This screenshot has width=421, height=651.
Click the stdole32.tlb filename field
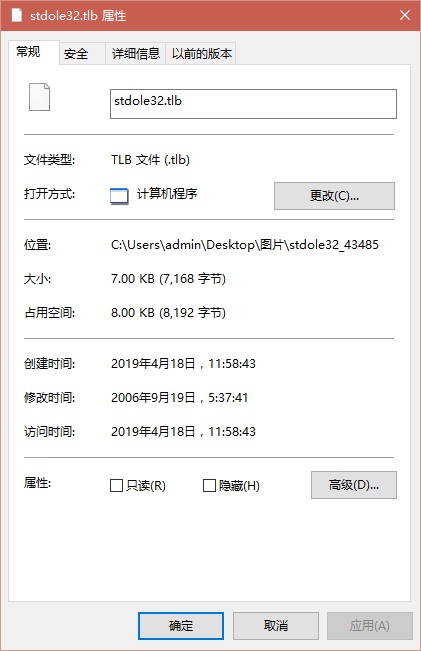[x=253, y=104]
